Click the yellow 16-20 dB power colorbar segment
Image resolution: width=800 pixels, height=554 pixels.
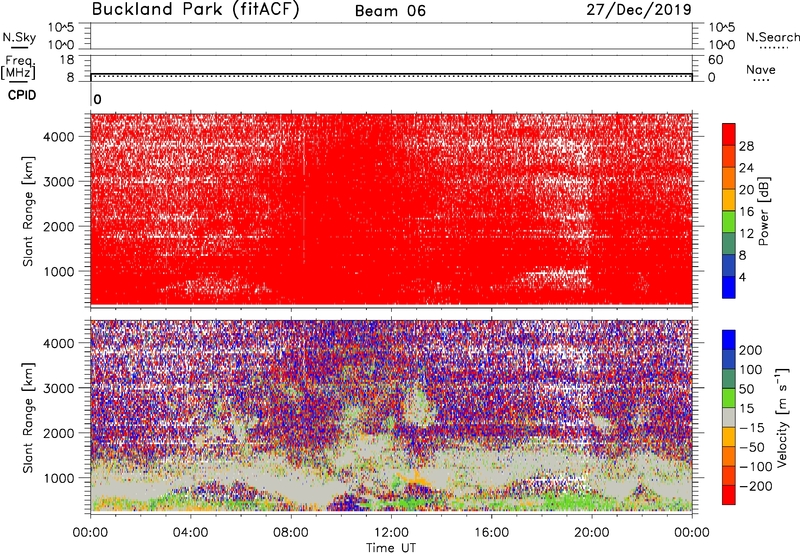729,200
